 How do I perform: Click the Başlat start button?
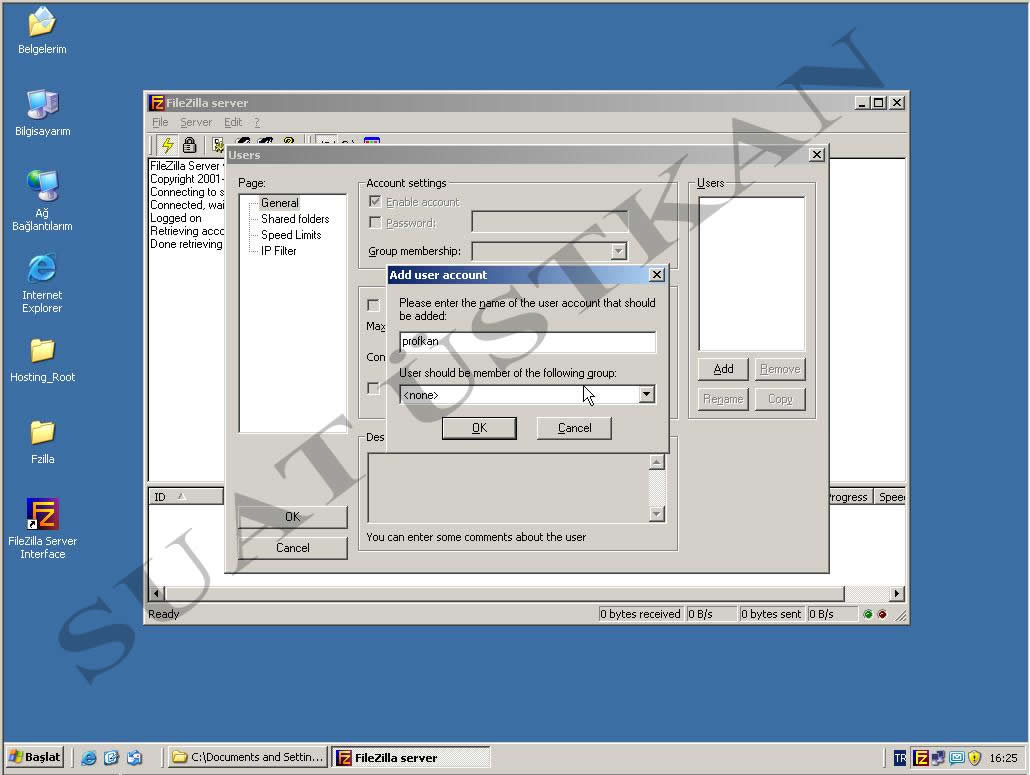pos(35,757)
